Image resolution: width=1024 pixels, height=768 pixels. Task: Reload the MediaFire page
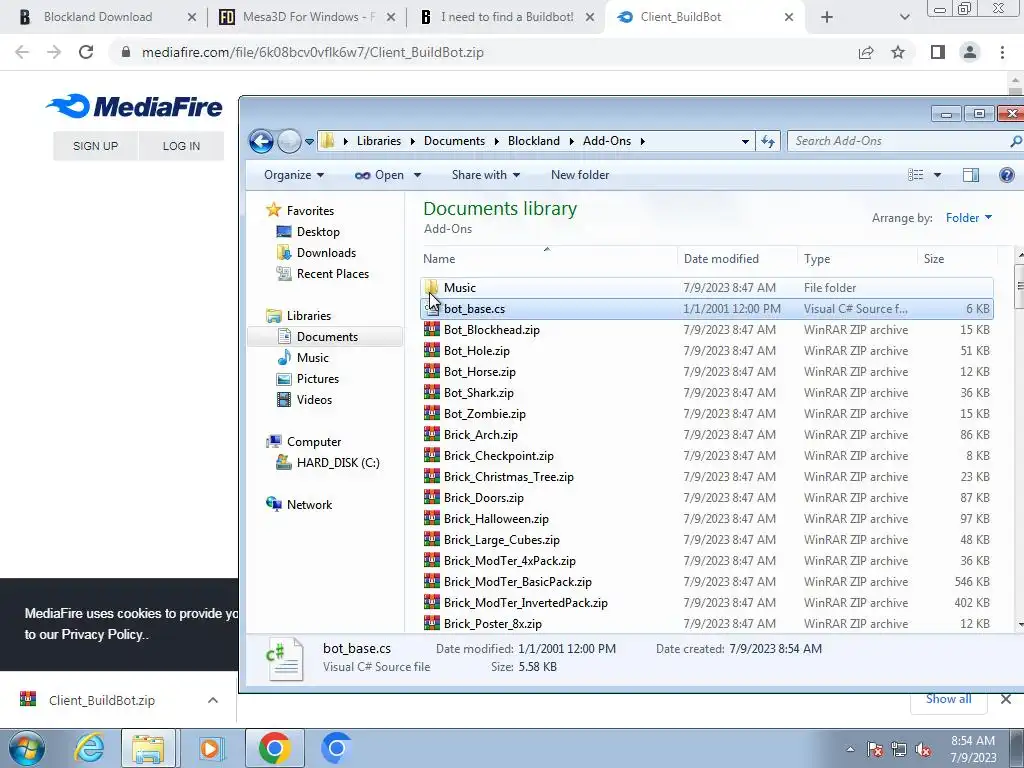coord(86,52)
